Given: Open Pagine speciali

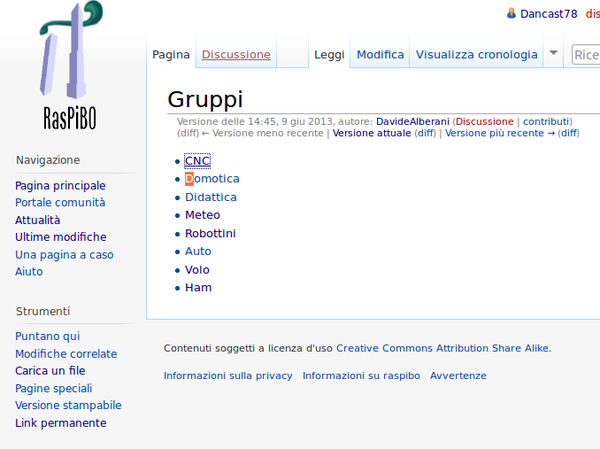Looking at the screenshot, I should pyautogui.click(x=54, y=388).
